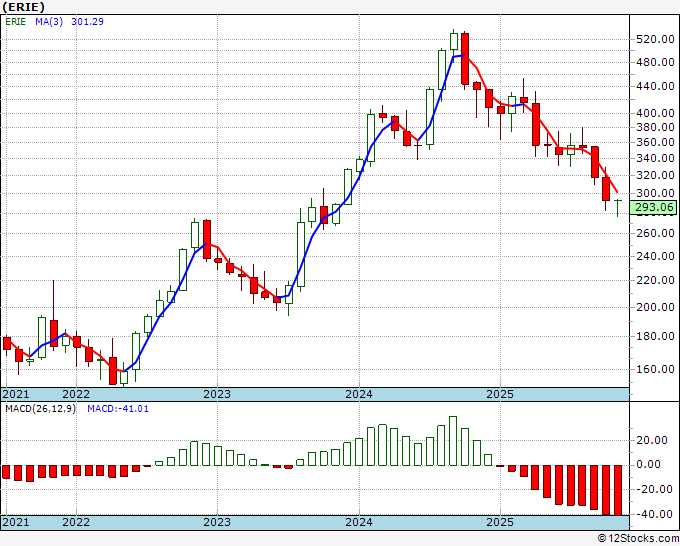
Task: Select 2024 on the price chart time axis
Action: pos(359,394)
